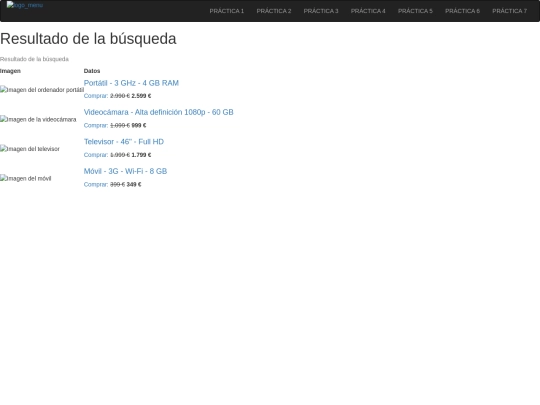540x405 pixels.
Task: Select the 1.799 € televisor price
Action: pos(141,155)
